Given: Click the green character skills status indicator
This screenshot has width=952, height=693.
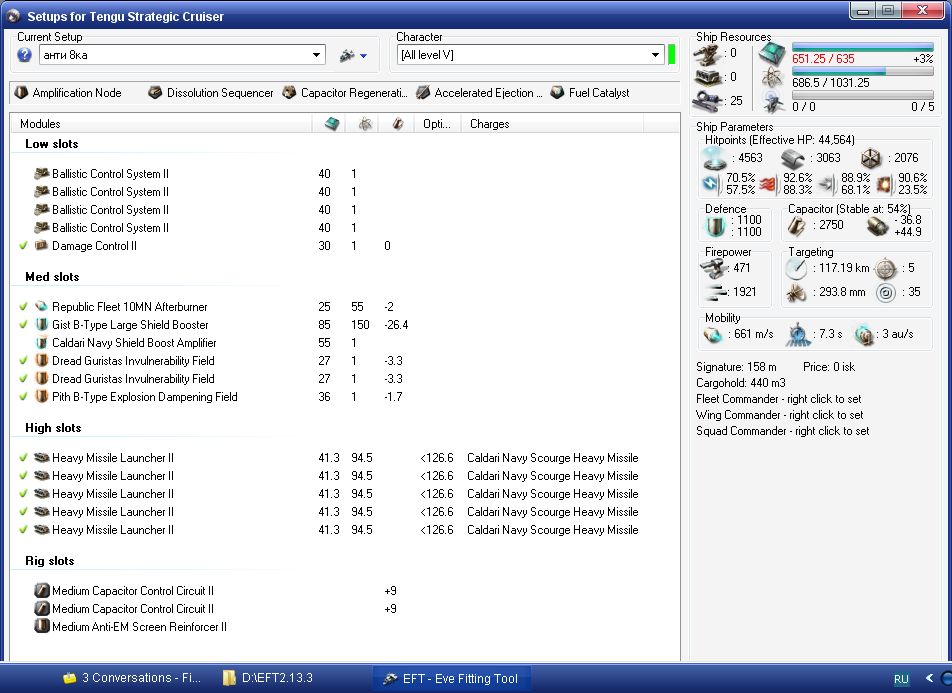Looking at the screenshot, I should pyautogui.click(x=672, y=55).
